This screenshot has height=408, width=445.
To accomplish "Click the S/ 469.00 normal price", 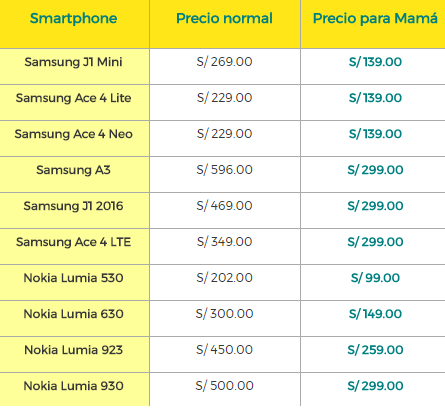I will pyautogui.click(x=224, y=206).
